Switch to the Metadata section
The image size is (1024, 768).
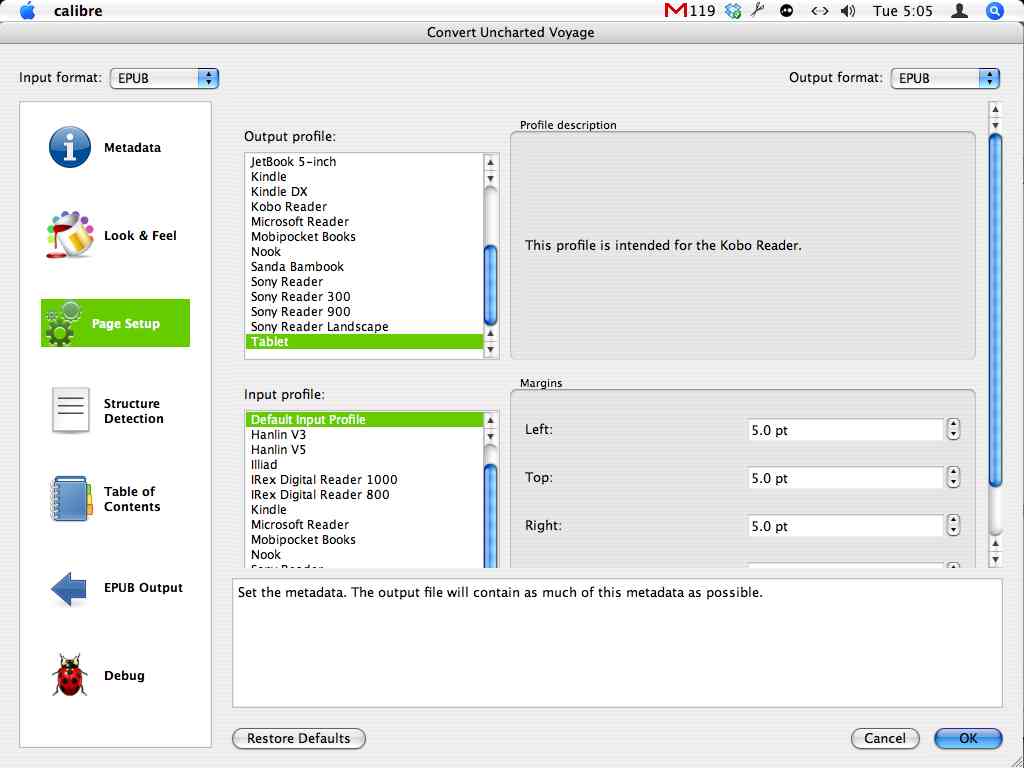point(132,148)
